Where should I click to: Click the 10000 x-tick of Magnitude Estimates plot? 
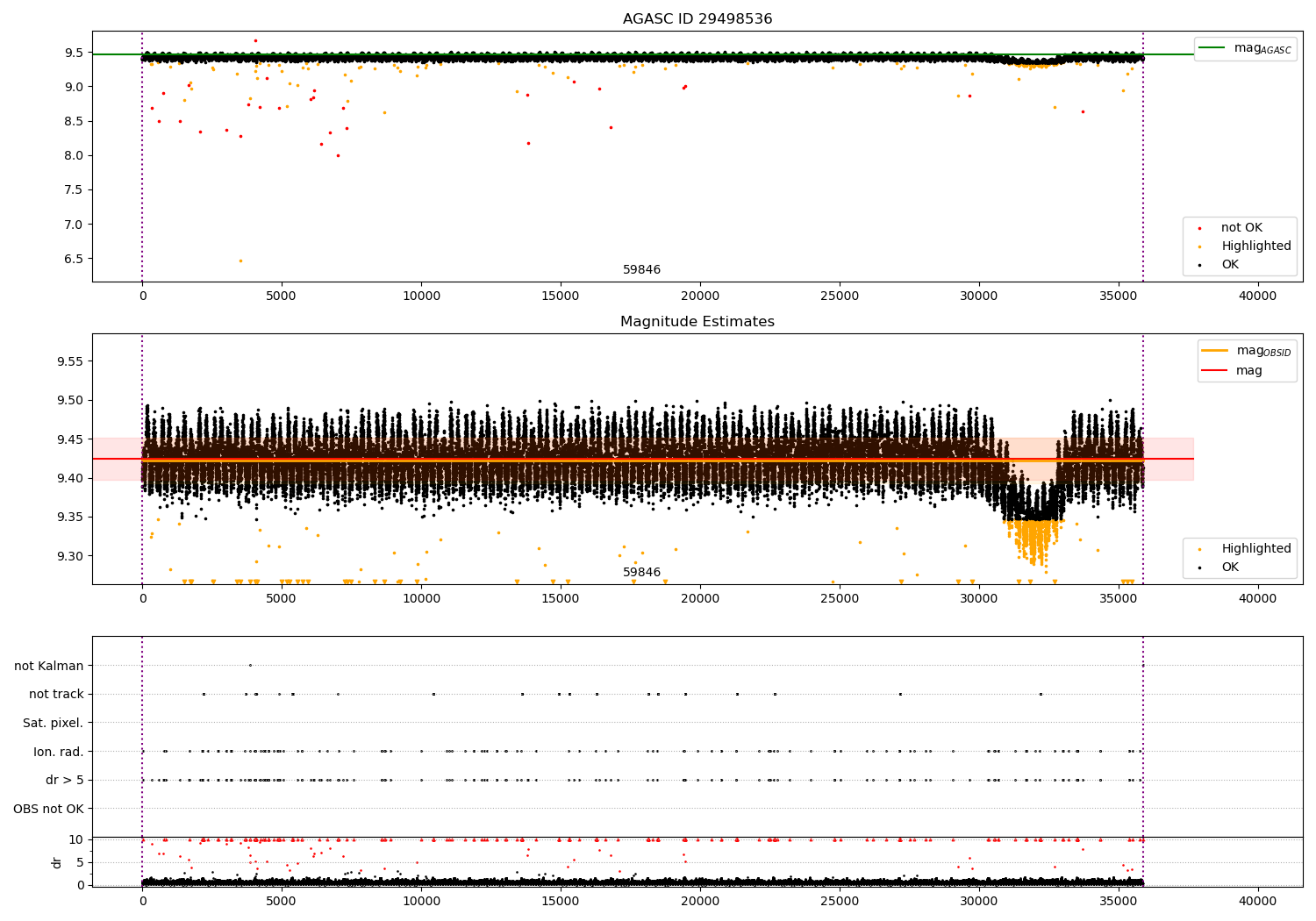[421, 599]
